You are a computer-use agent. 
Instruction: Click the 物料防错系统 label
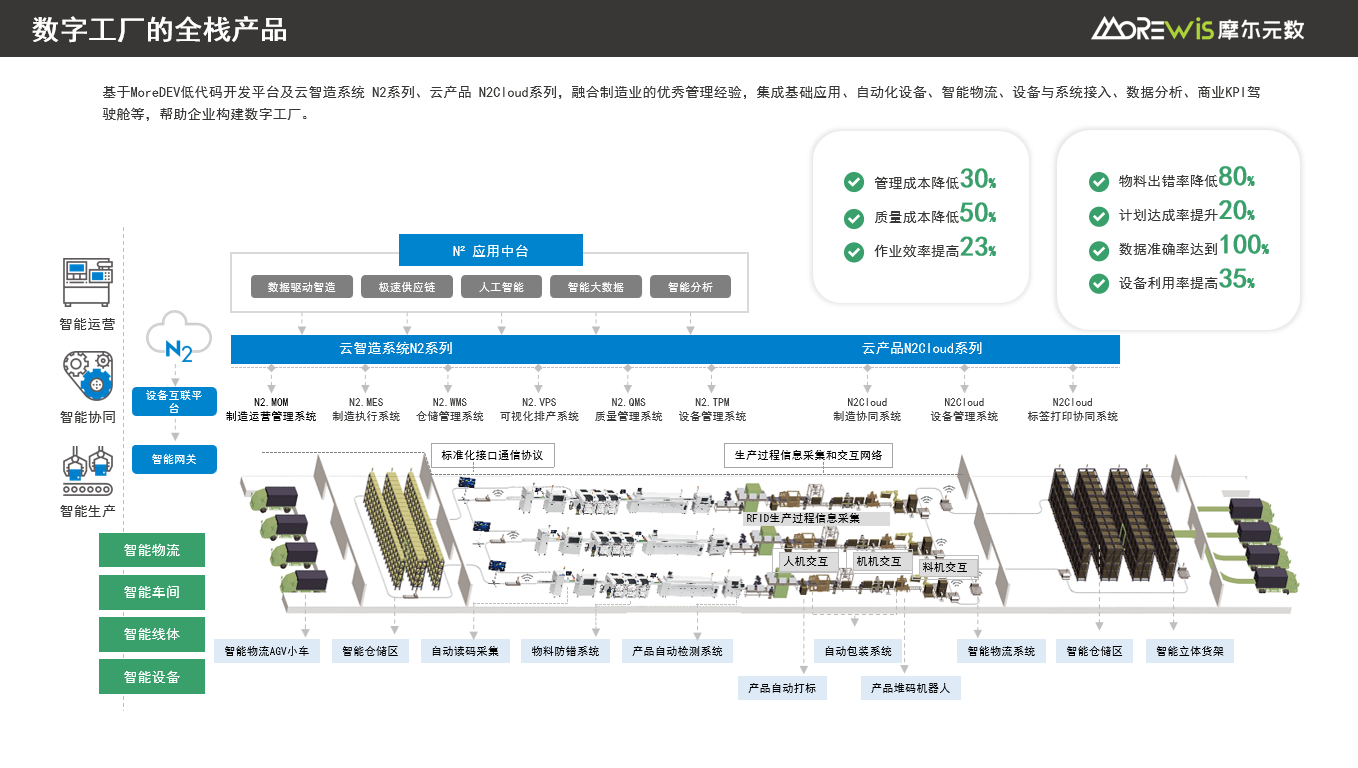tap(565, 651)
